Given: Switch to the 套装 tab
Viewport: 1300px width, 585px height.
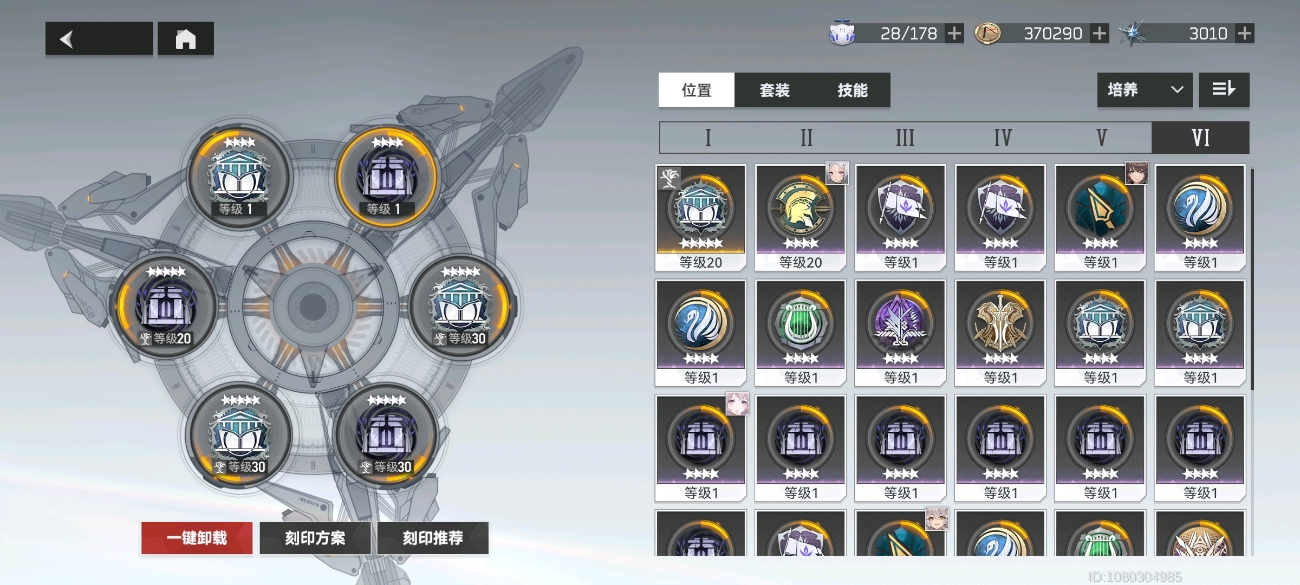Looking at the screenshot, I should click(775, 90).
